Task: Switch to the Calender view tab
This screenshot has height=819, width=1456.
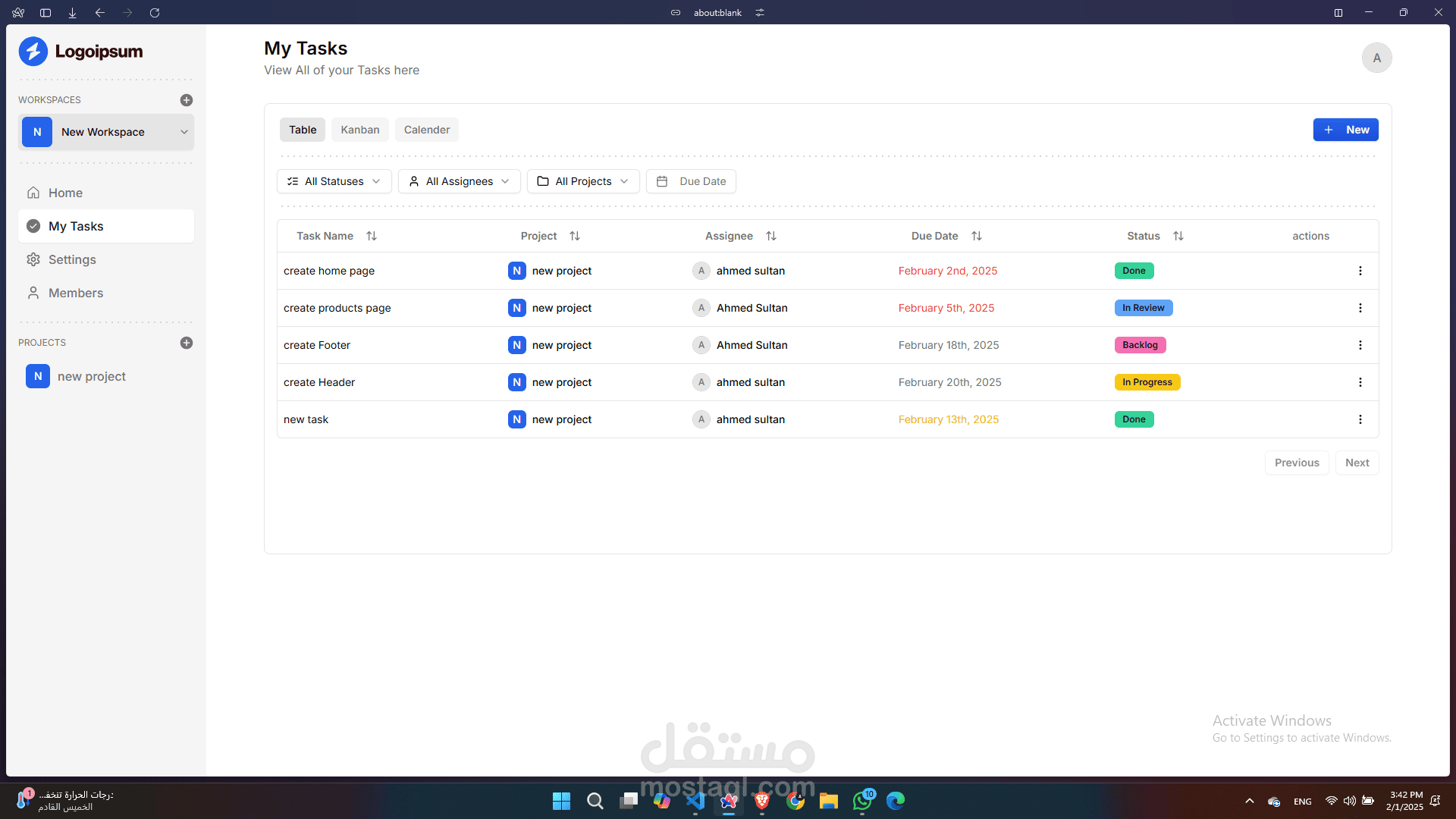Action: click(427, 130)
